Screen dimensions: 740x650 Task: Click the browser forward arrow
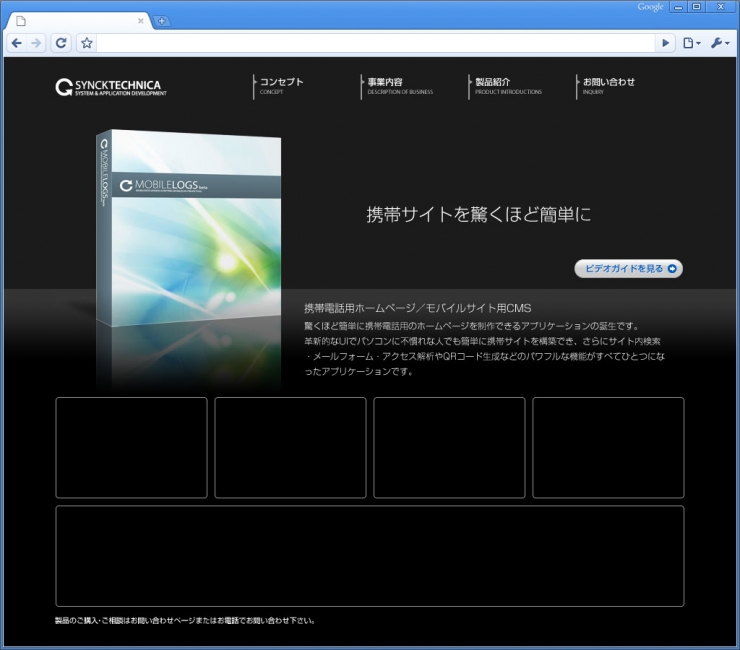36,43
